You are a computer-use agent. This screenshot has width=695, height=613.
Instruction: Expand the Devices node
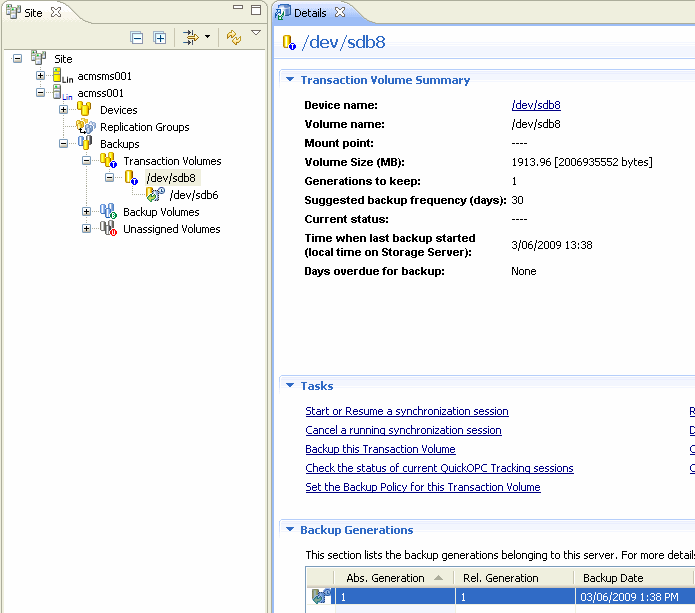[x=63, y=109]
